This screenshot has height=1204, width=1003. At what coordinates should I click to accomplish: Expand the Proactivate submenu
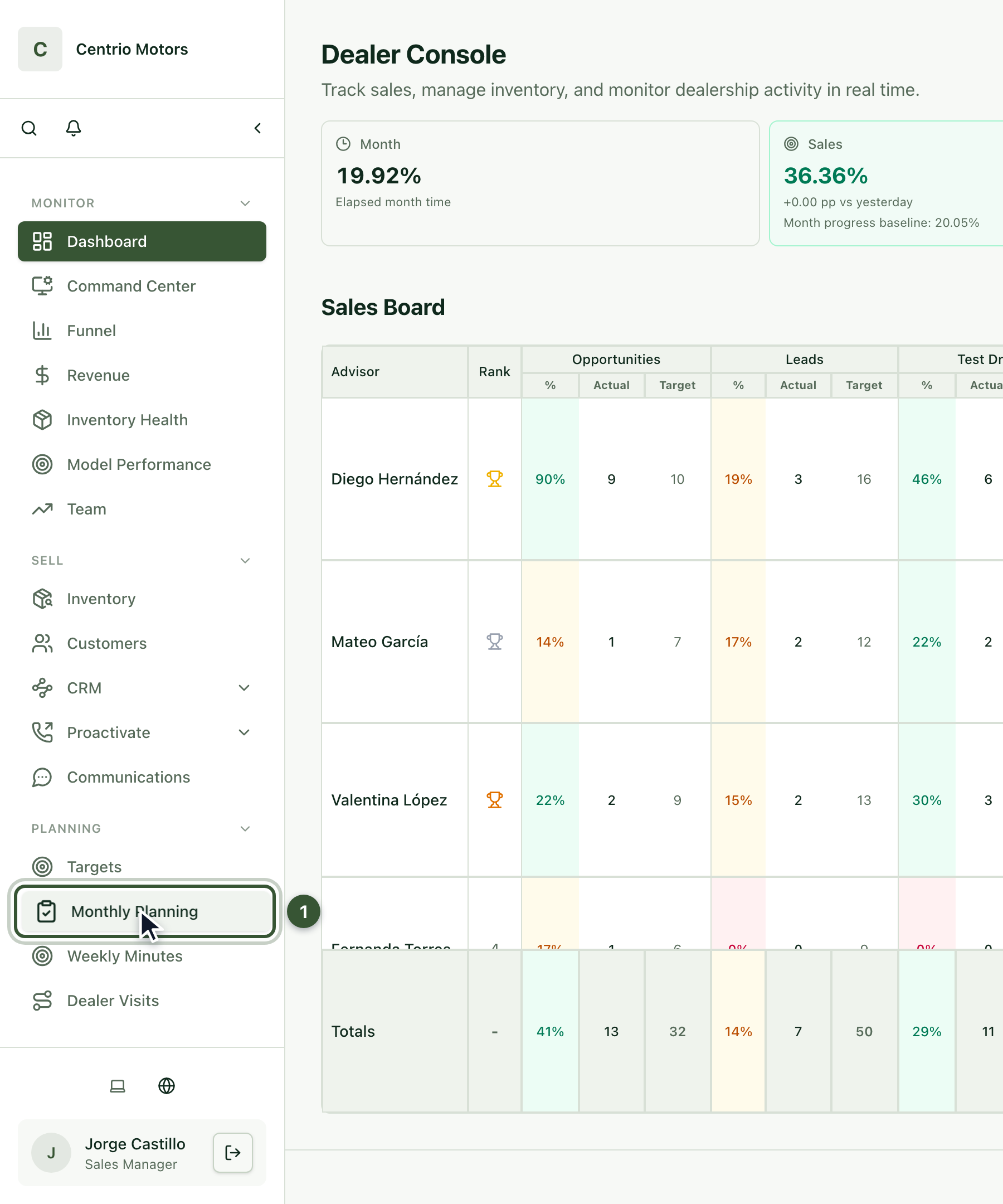tap(244, 733)
